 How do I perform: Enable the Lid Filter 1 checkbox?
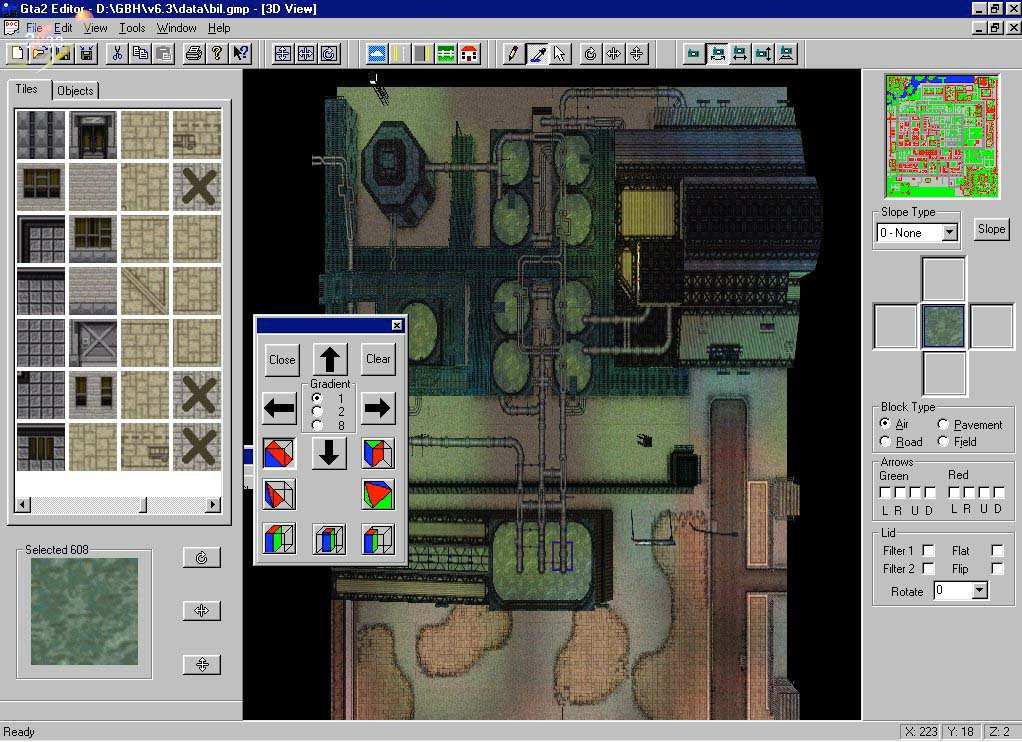(929, 550)
